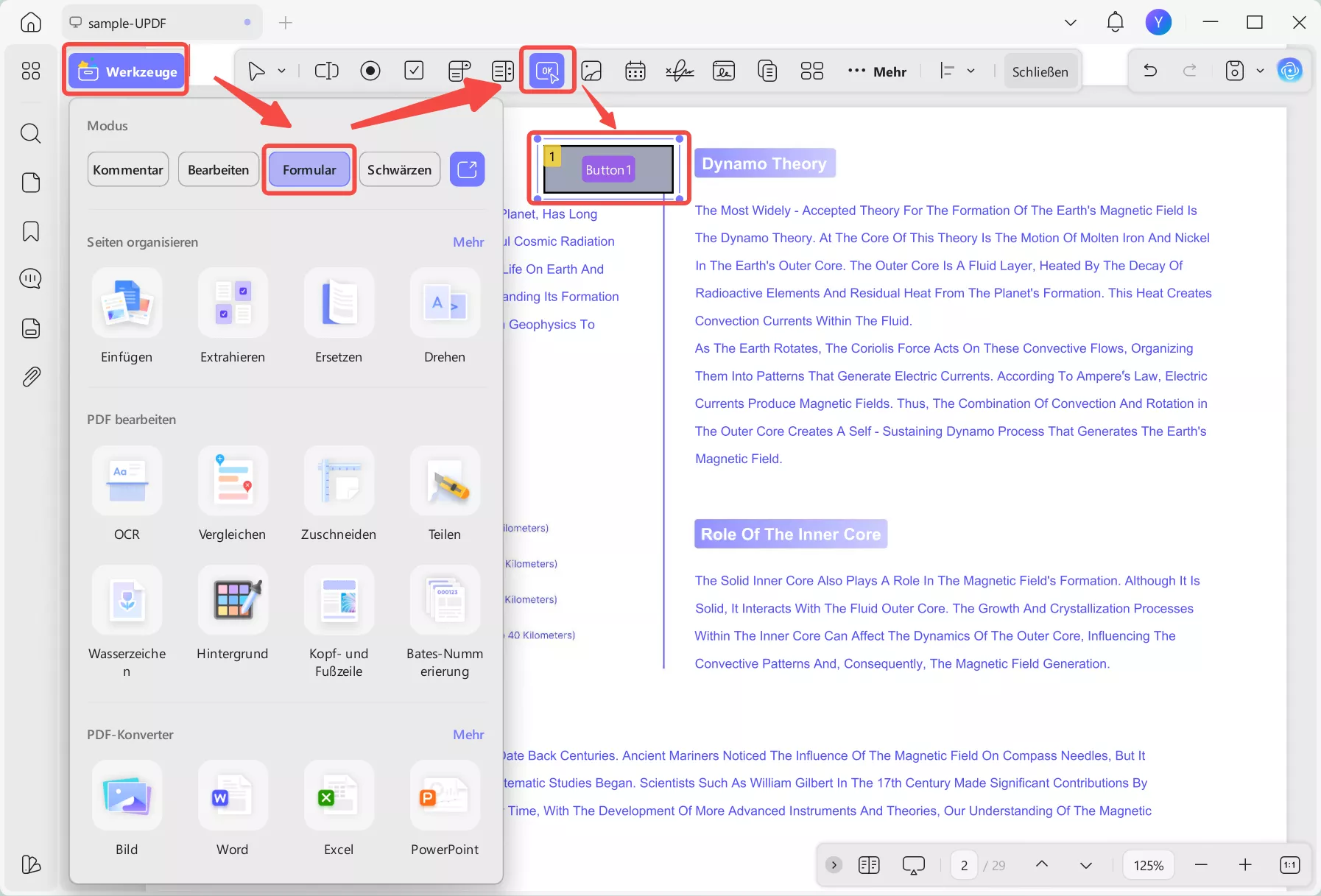1321x896 pixels.
Task: Open the Vergleichen compare tool
Action: pyautogui.click(x=233, y=494)
